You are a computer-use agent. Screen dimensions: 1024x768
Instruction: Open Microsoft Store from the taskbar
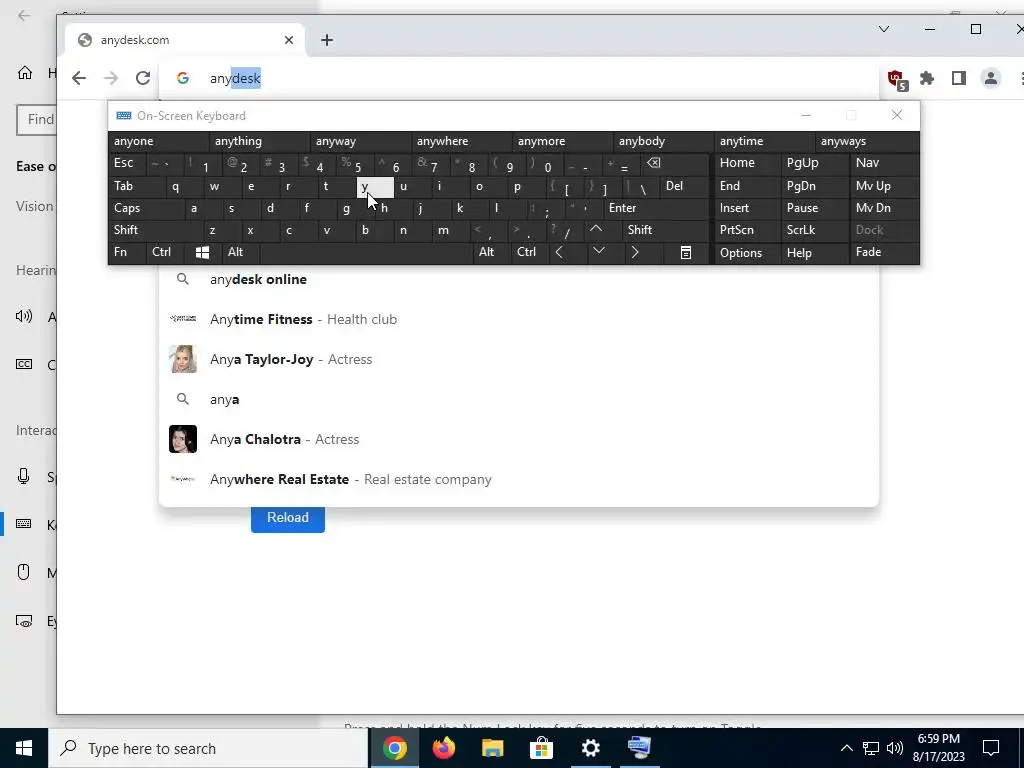pyautogui.click(x=541, y=748)
